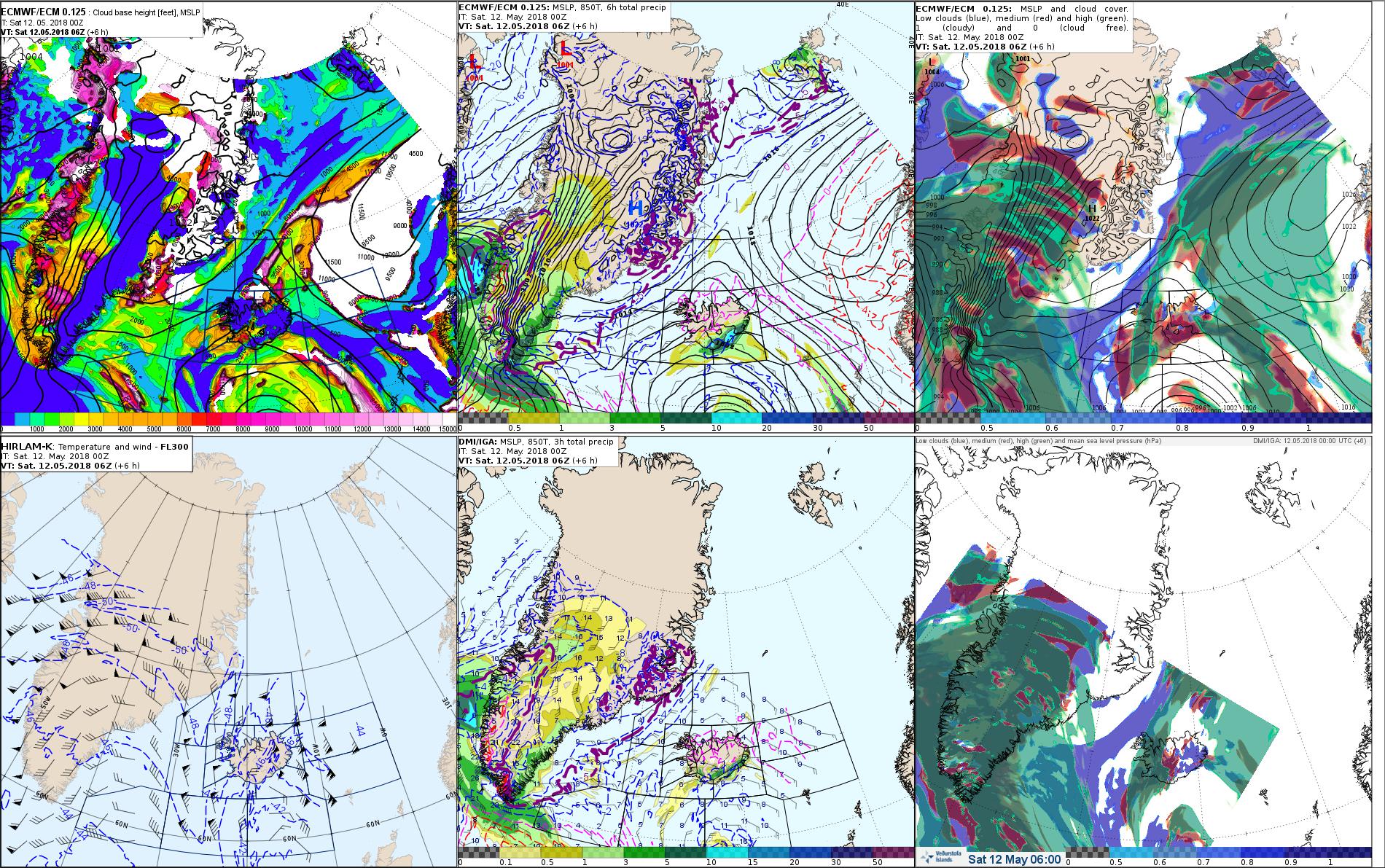
Task: Pick the cyan 10 swatch on the 6h precip scale
Action: click(736, 418)
